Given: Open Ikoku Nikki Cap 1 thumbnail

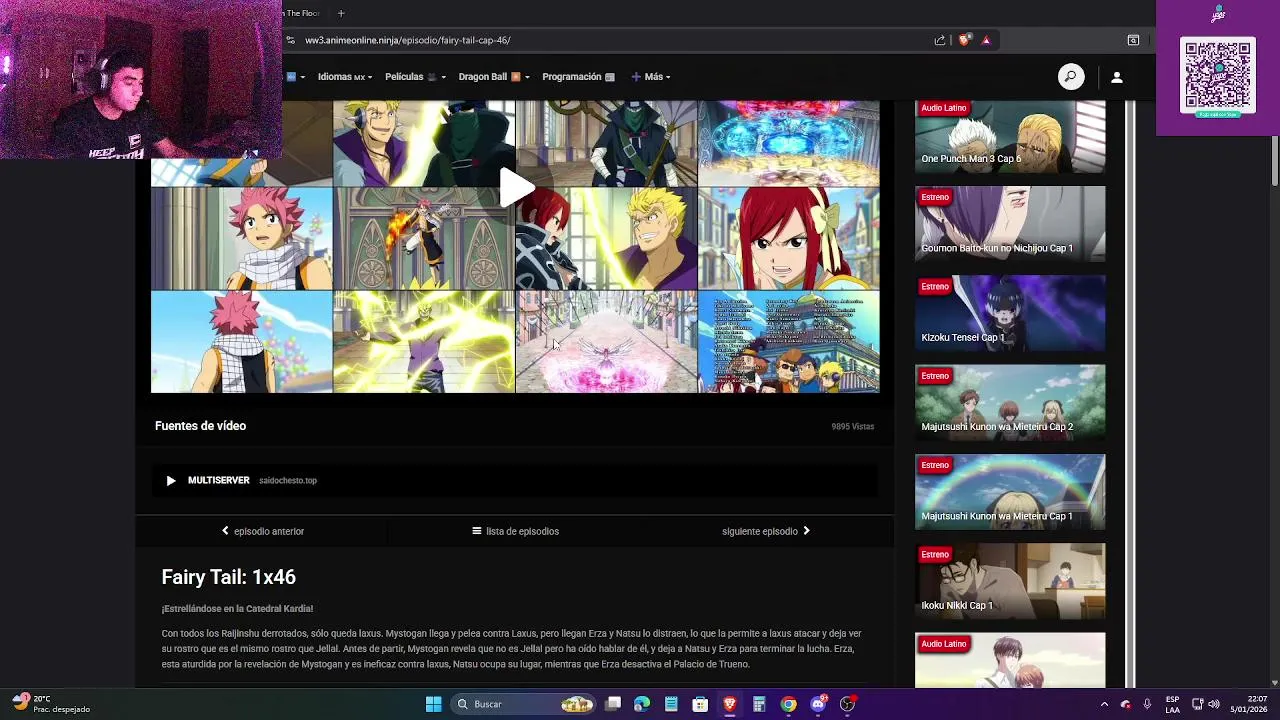Looking at the screenshot, I should pos(1010,581).
